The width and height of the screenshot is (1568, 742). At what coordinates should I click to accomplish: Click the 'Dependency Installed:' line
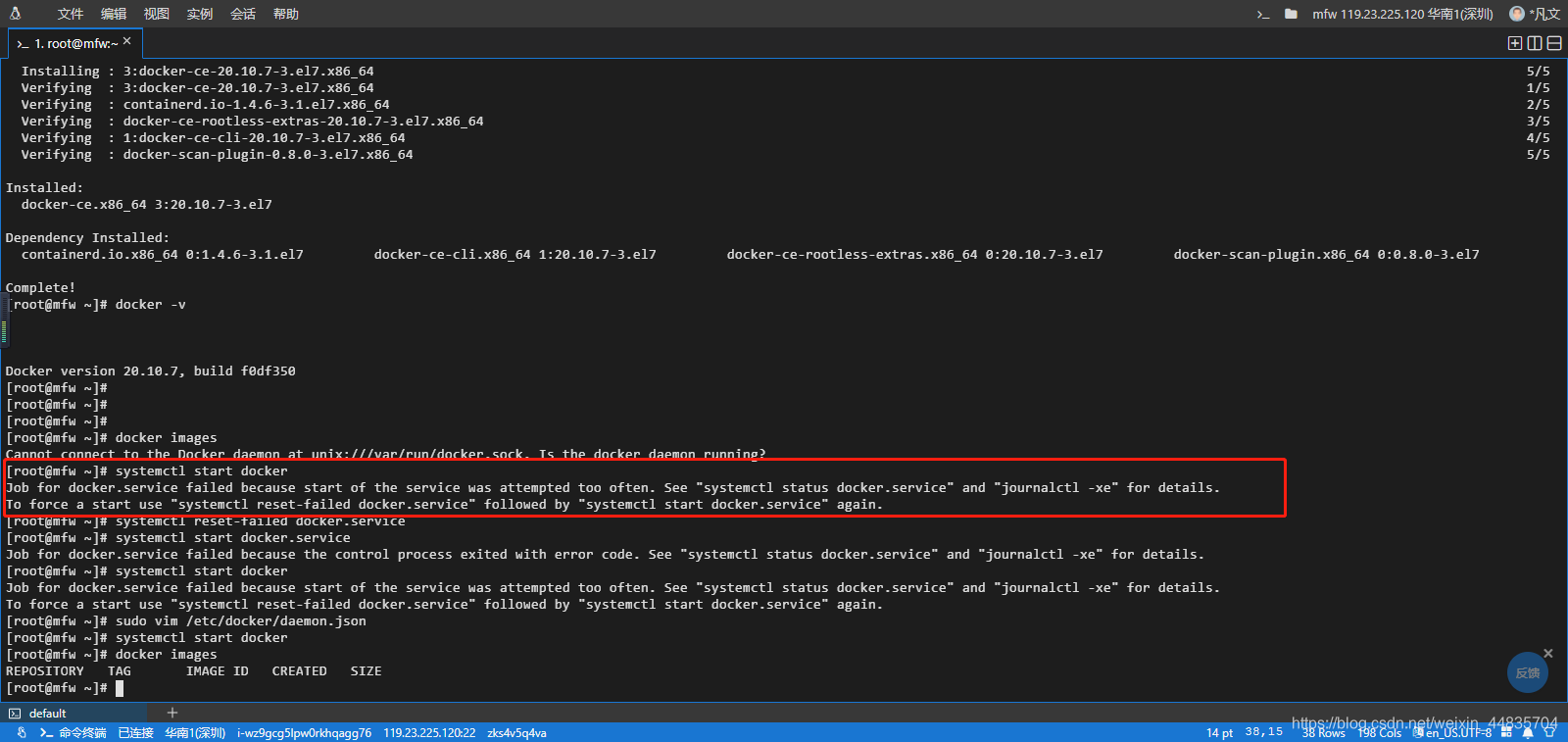point(88,238)
